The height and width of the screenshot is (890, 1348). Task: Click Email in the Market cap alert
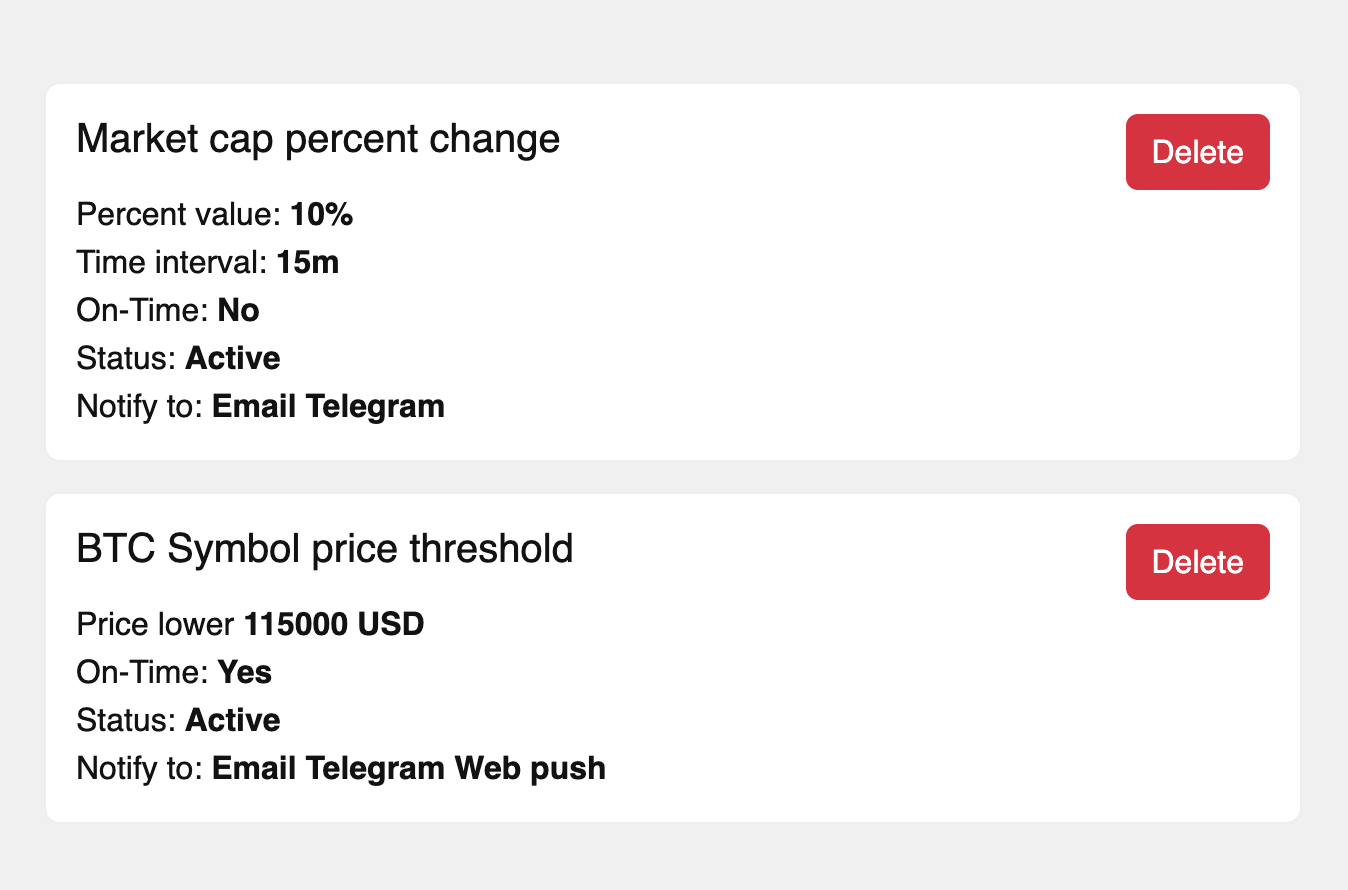[255, 407]
